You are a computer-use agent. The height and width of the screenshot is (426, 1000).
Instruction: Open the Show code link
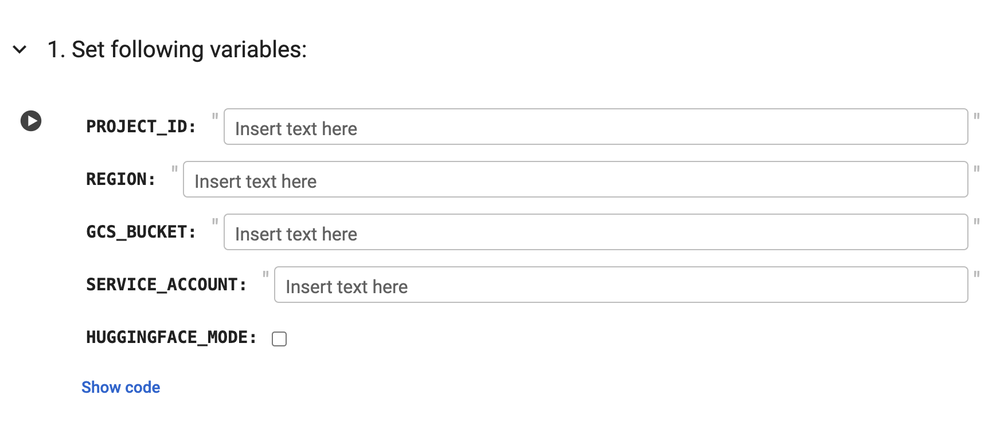pos(121,387)
